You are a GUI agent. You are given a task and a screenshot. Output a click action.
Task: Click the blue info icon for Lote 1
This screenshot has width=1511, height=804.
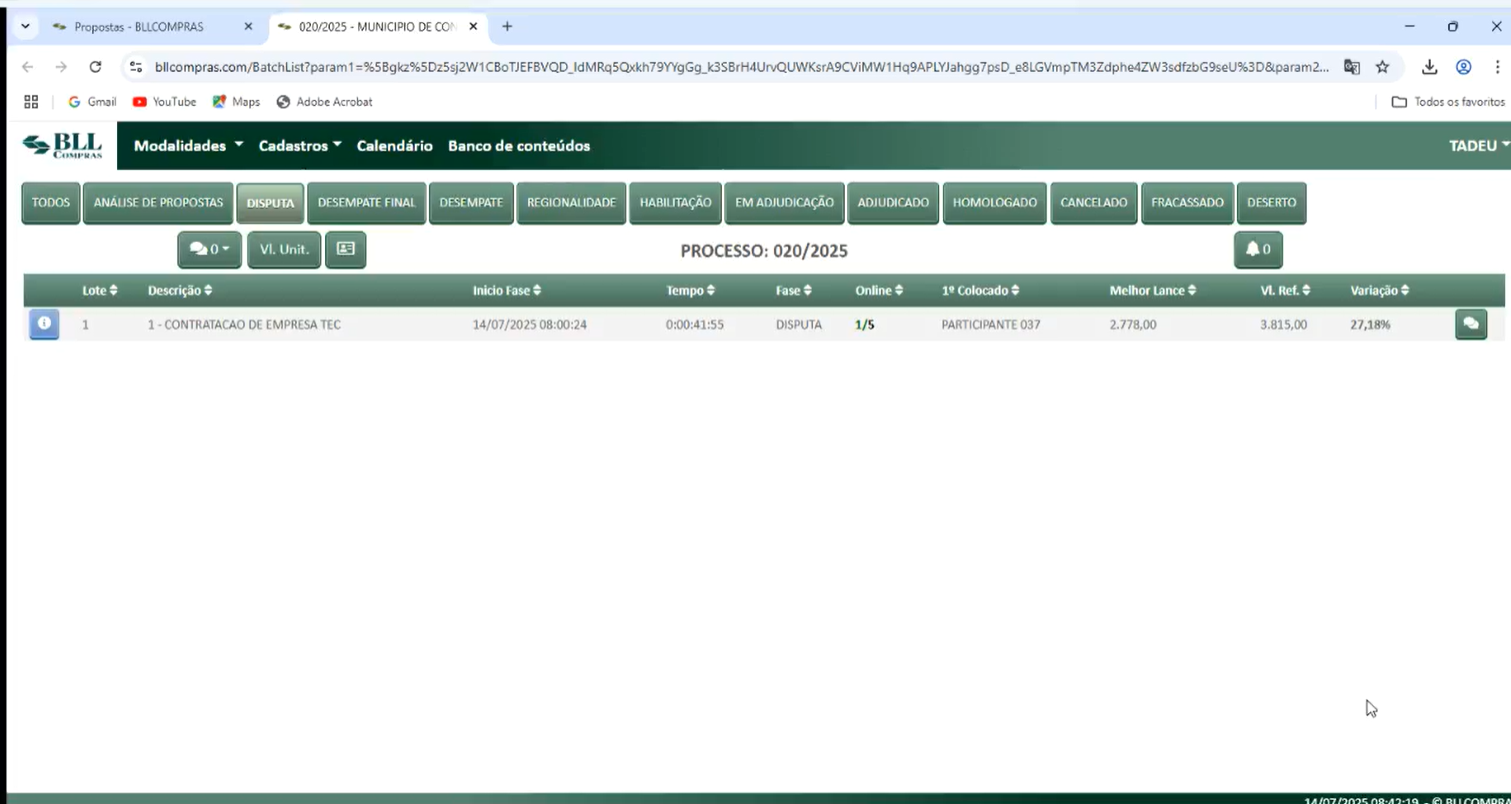[44, 325]
